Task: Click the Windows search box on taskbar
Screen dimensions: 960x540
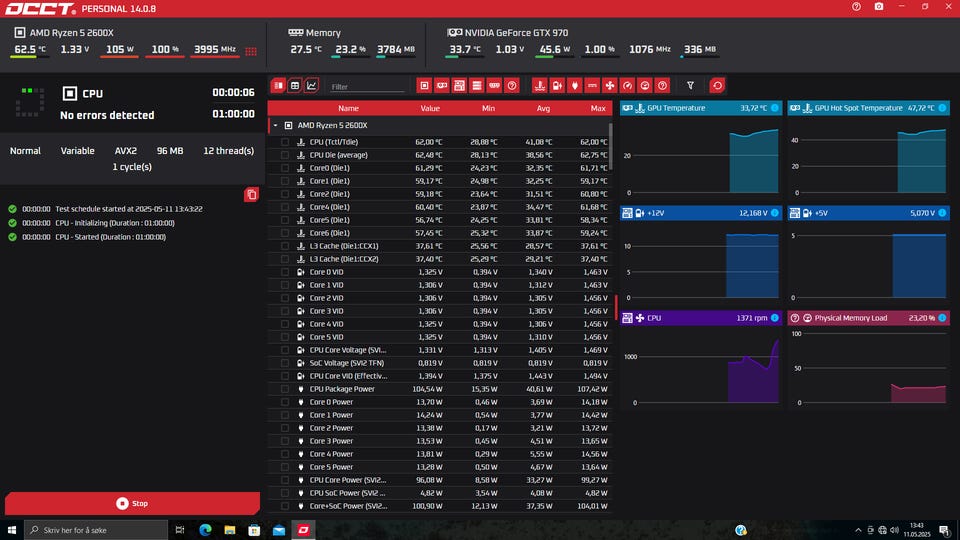Action: pyautogui.click(x=96, y=530)
